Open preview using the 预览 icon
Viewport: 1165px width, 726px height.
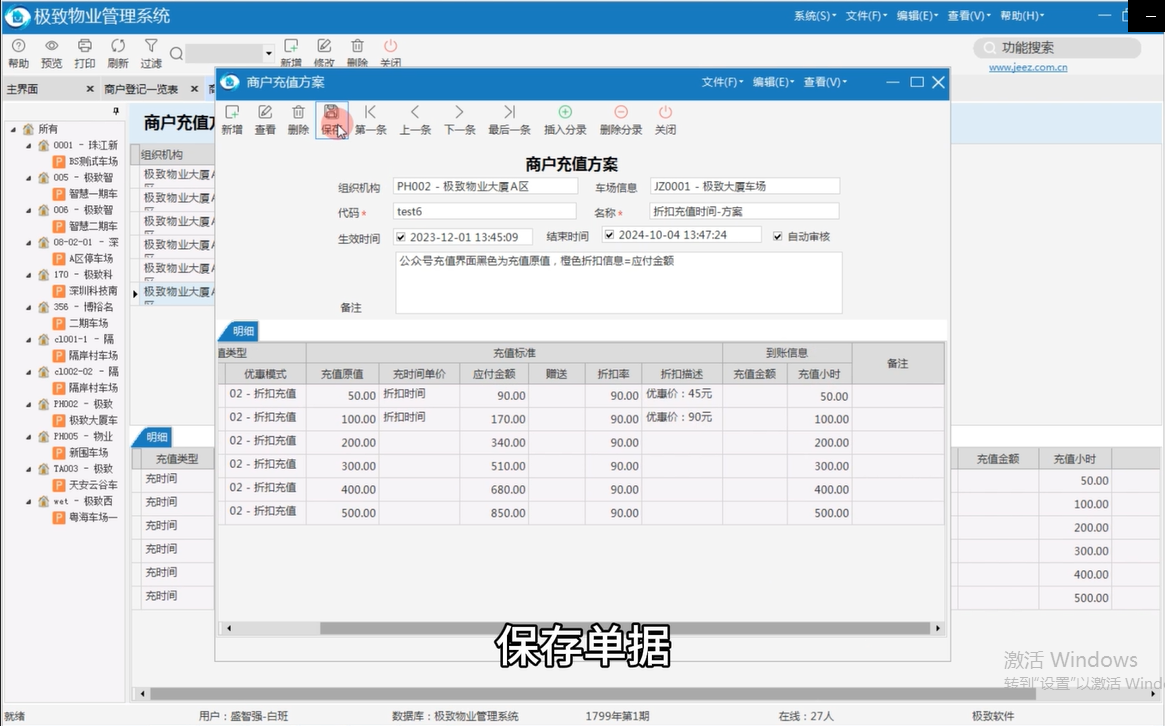[51, 50]
